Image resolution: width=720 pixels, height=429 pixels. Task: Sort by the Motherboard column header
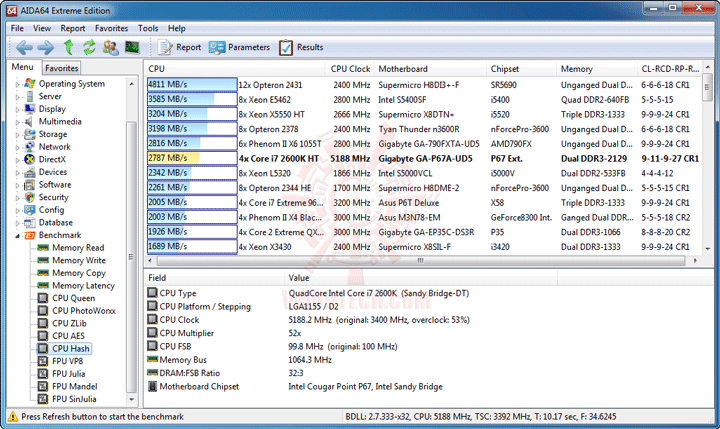click(430, 69)
